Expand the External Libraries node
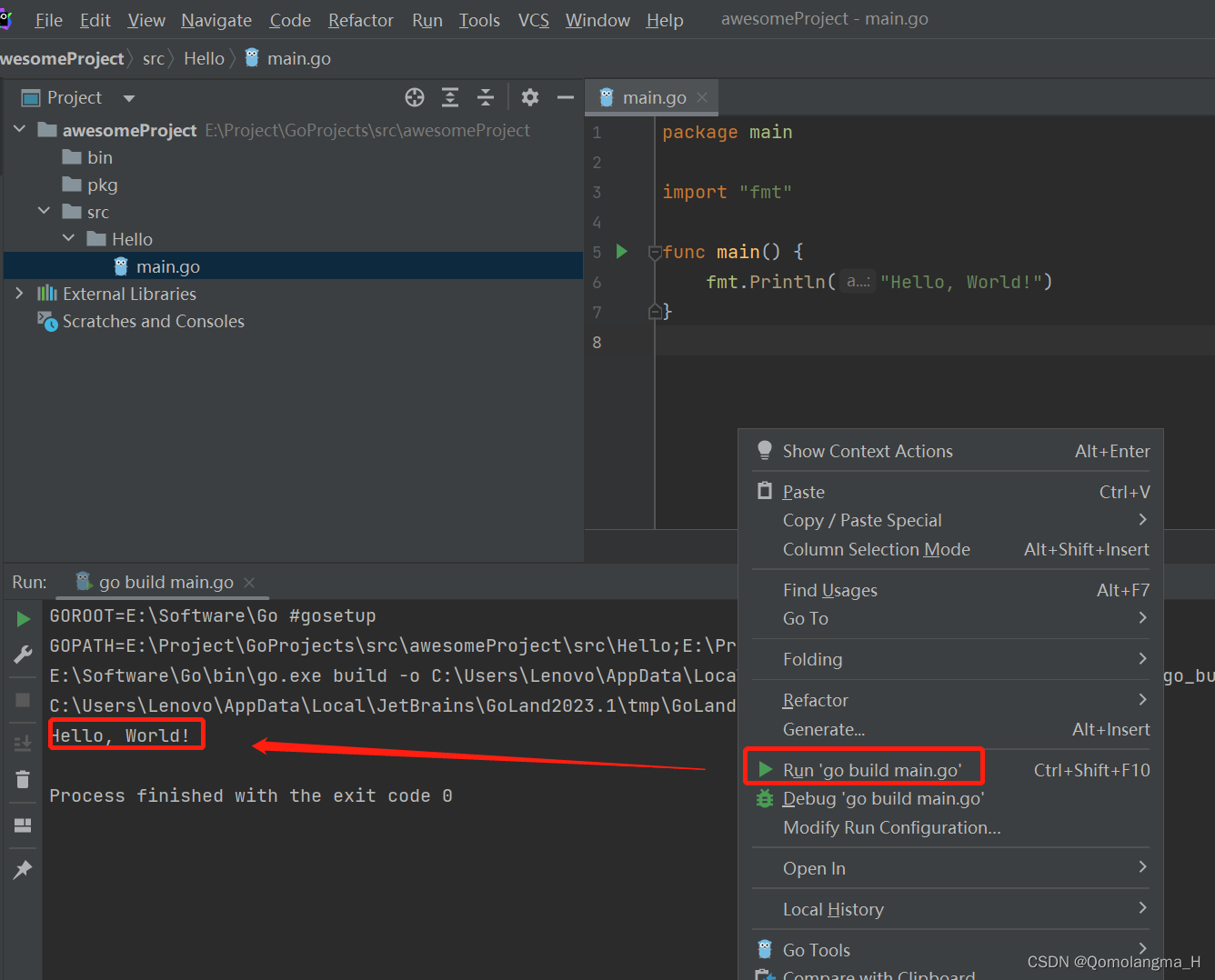 click(x=19, y=294)
